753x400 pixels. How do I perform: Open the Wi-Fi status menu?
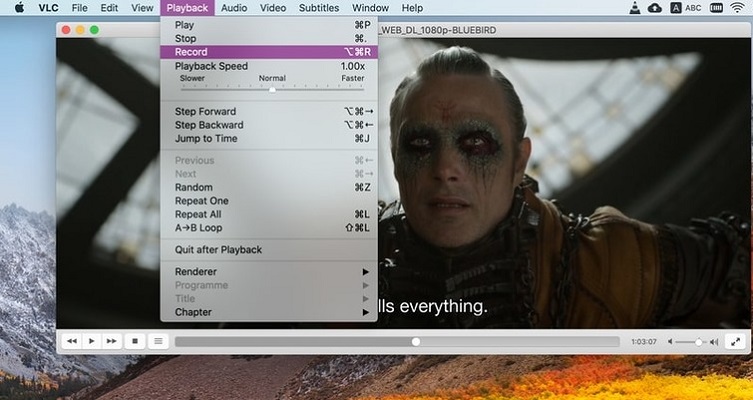click(736, 8)
